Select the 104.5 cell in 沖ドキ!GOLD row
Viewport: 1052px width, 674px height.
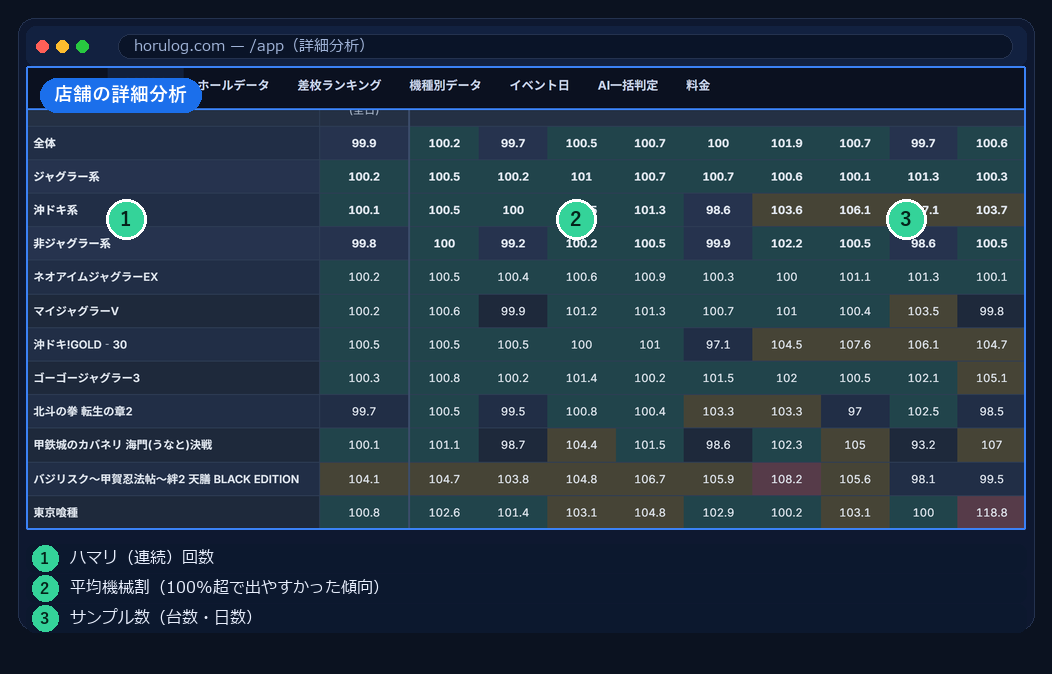(x=786, y=345)
